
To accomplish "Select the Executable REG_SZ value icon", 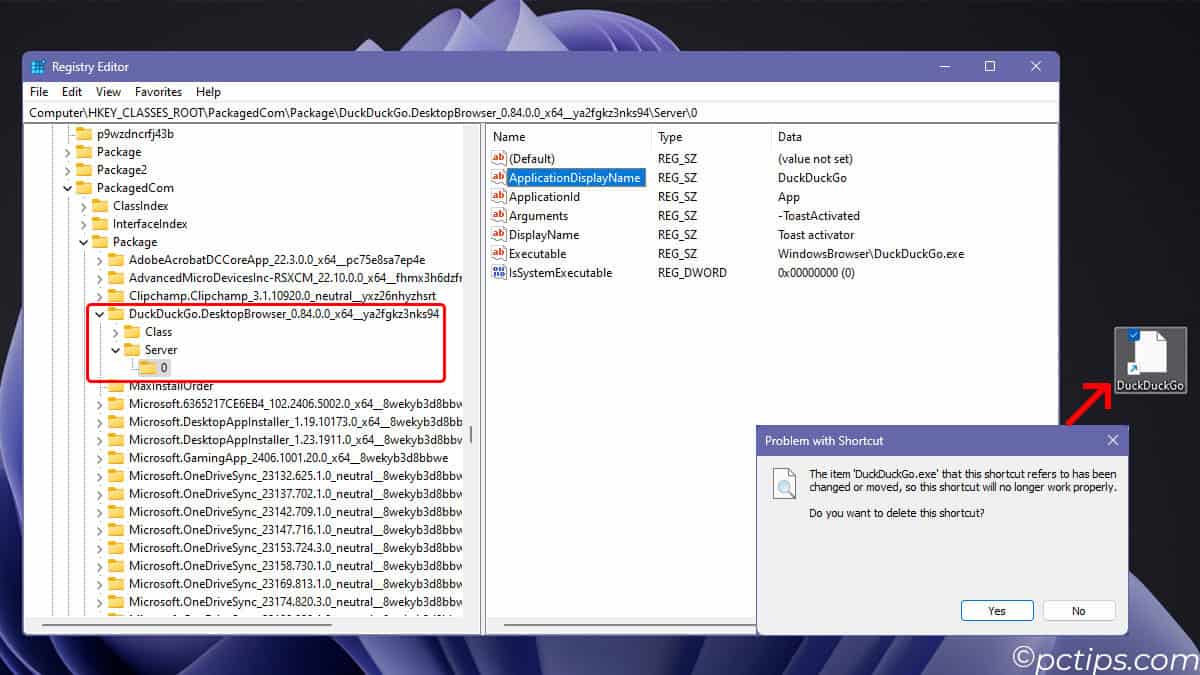I will pyautogui.click(x=497, y=253).
